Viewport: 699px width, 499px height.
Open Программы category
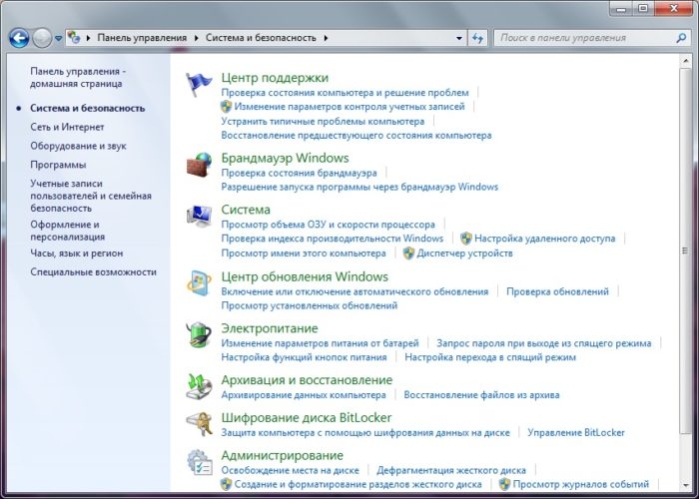tap(58, 165)
